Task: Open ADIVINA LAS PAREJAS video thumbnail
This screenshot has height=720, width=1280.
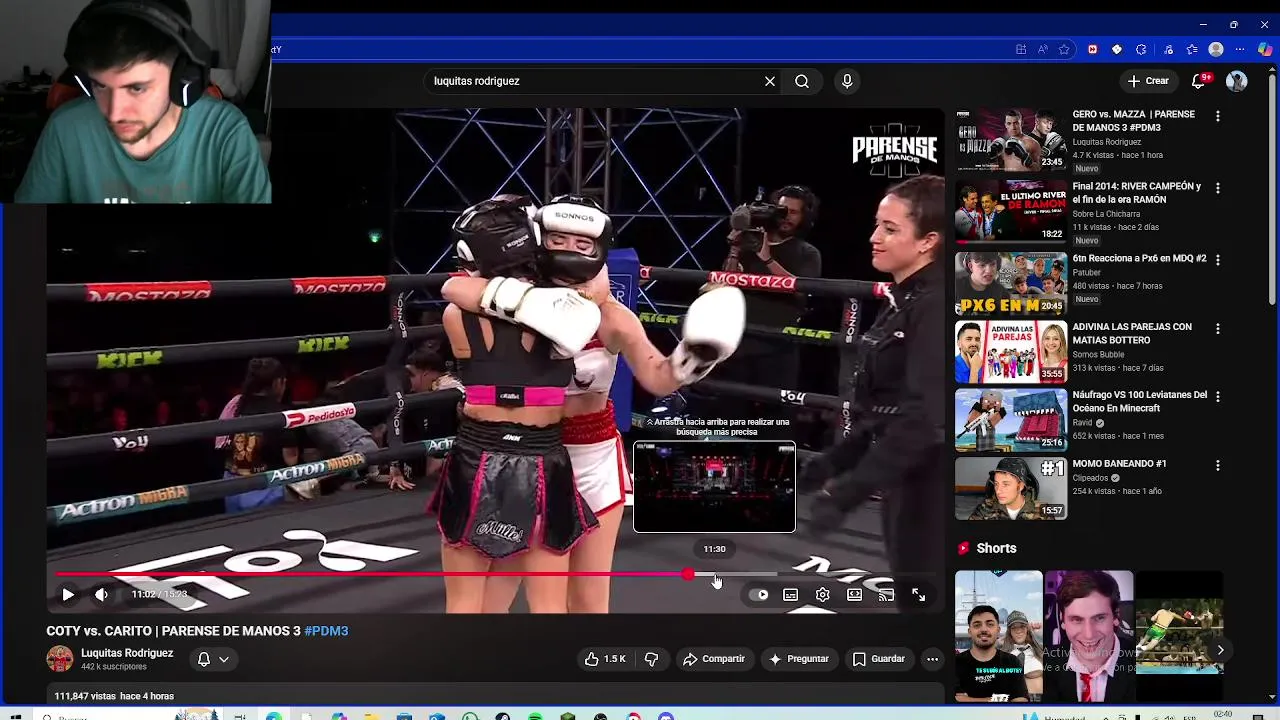Action: tap(1011, 352)
